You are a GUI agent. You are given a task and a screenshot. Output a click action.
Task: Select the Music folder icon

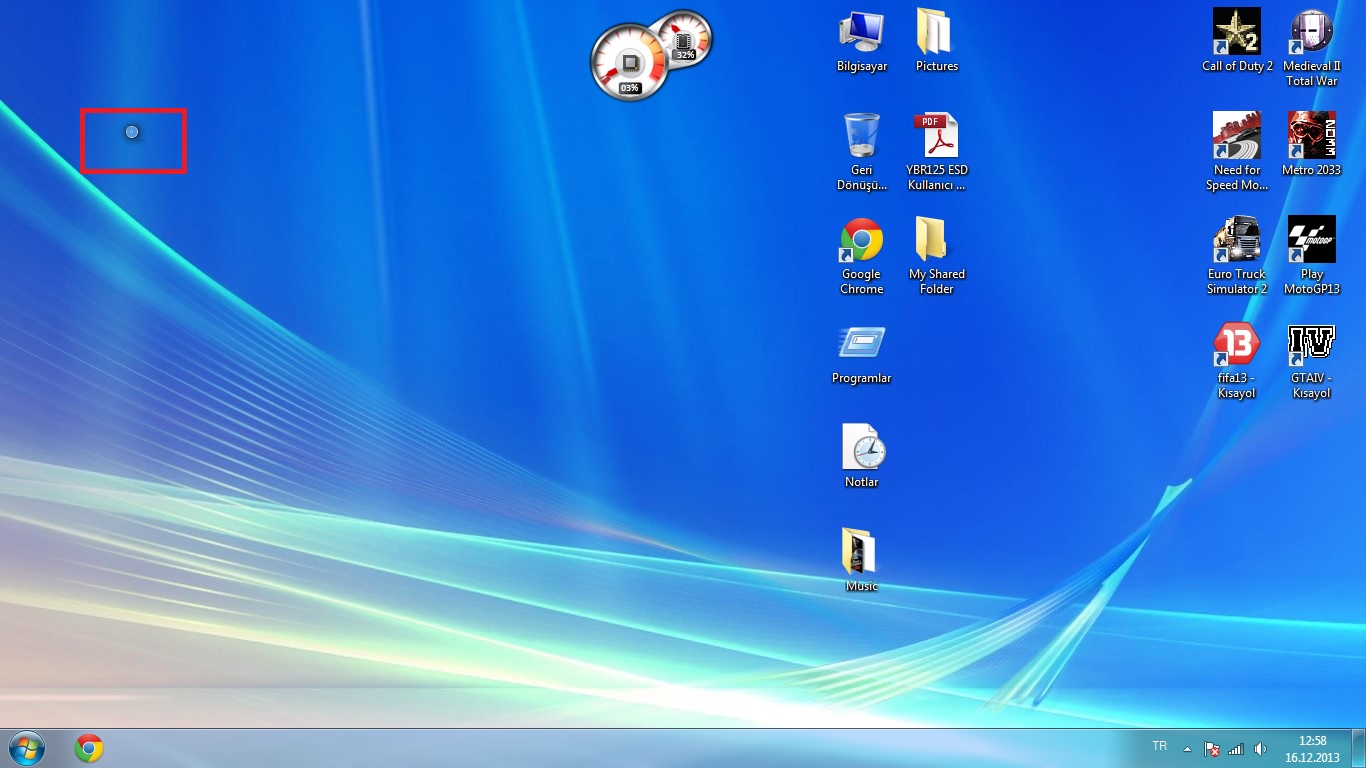[861, 561]
